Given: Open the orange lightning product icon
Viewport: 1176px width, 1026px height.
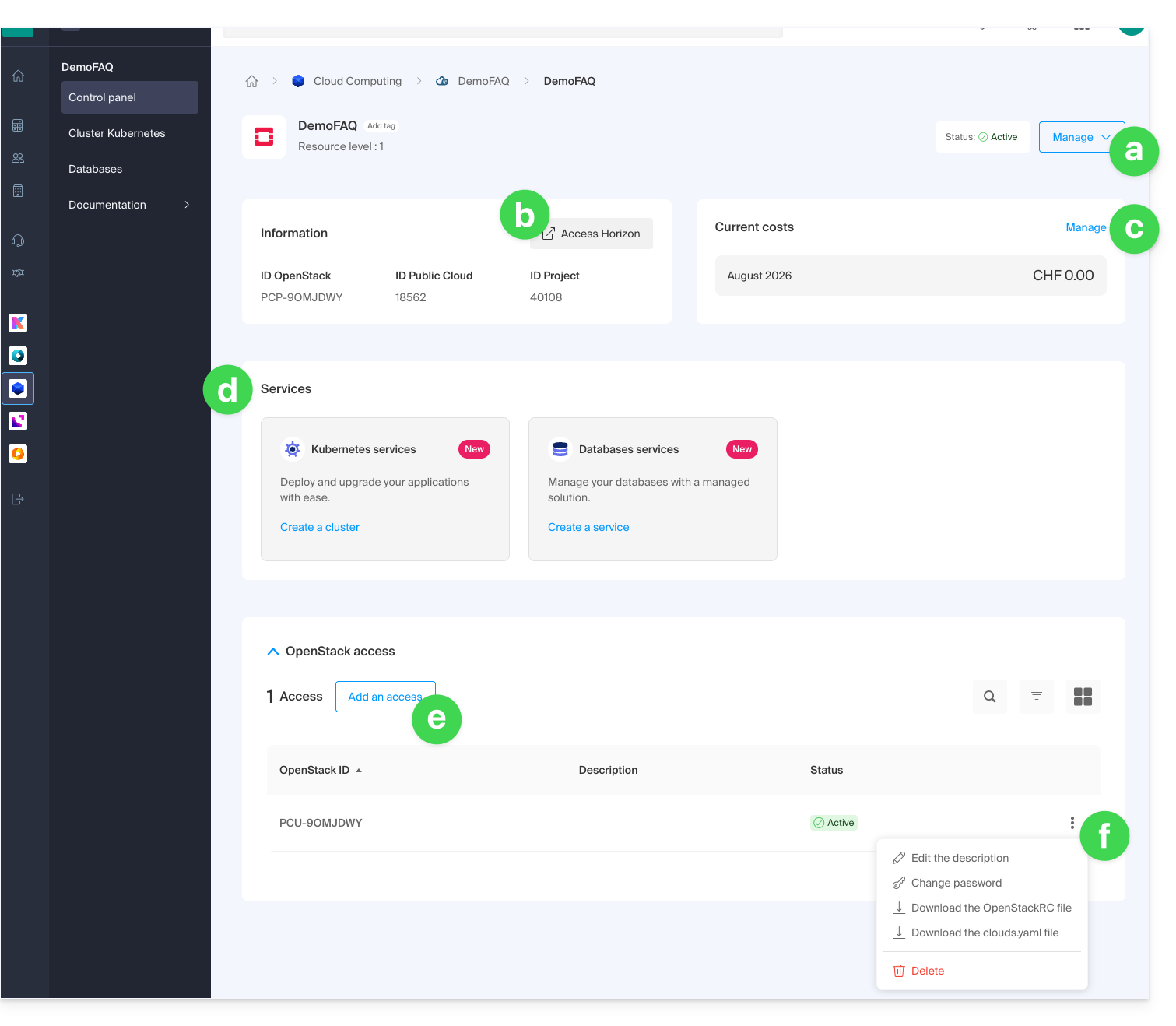Looking at the screenshot, I should 18,454.
